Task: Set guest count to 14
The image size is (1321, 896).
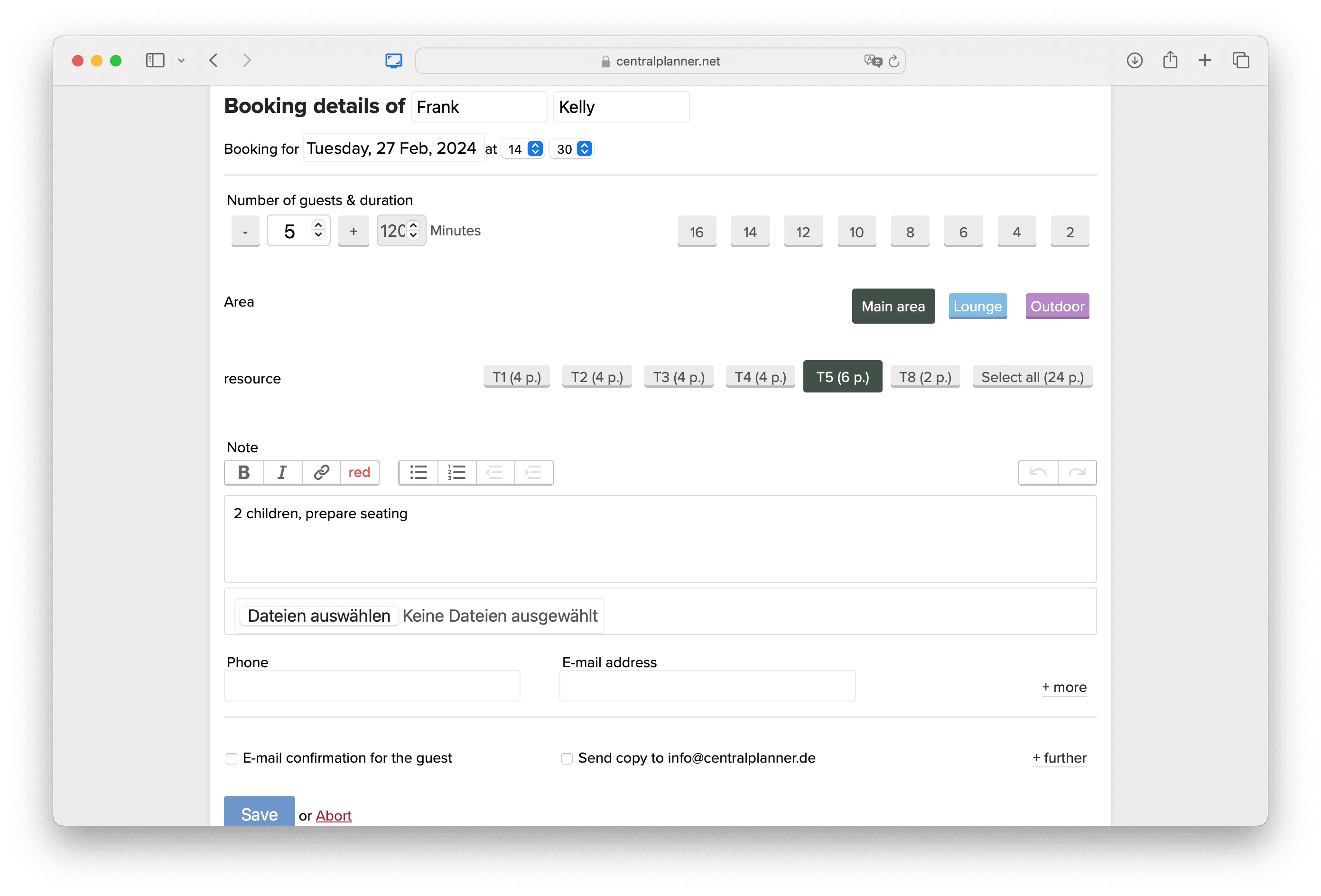Action: pos(750,232)
